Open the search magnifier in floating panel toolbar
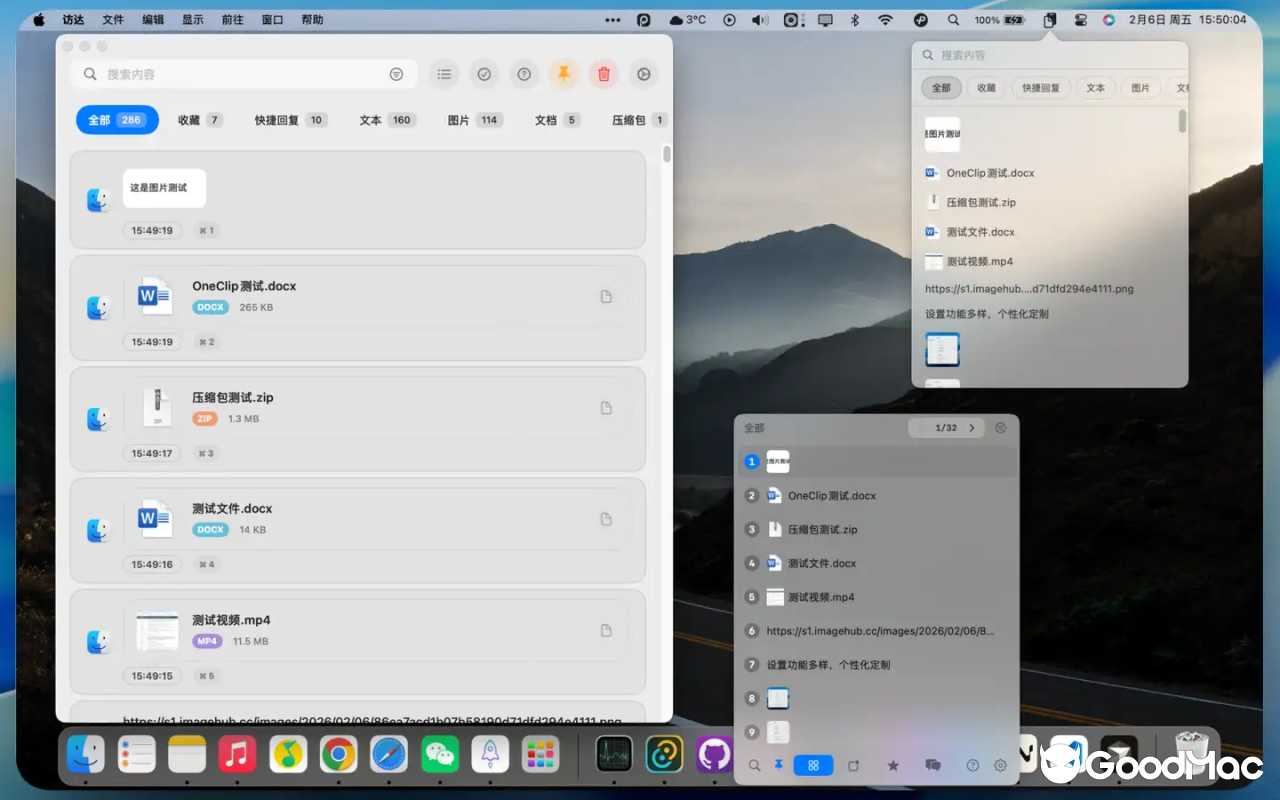Image resolution: width=1280 pixels, height=800 pixels. pyautogui.click(x=752, y=765)
